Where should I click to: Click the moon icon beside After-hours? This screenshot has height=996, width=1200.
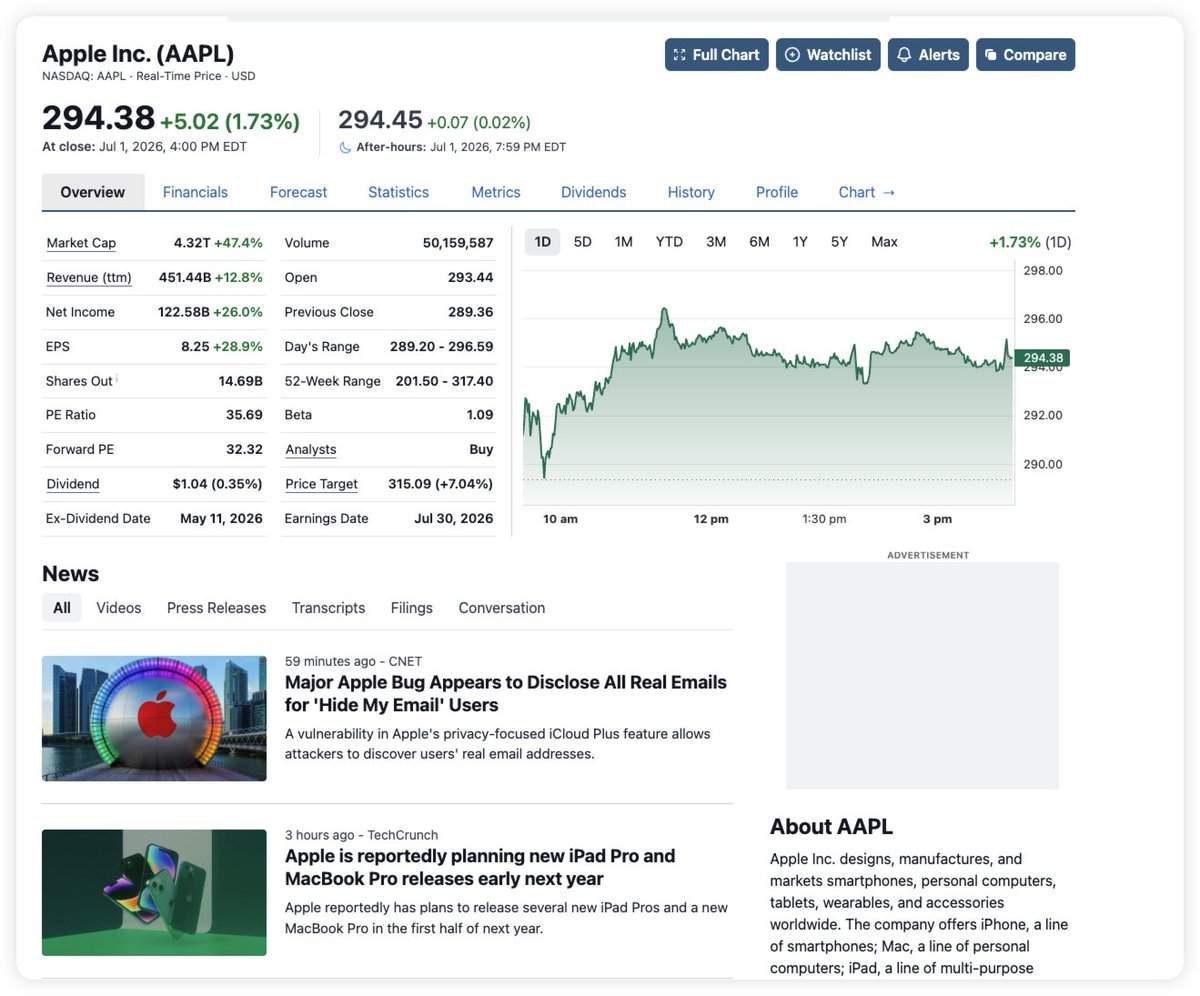pyautogui.click(x=345, y=147)
